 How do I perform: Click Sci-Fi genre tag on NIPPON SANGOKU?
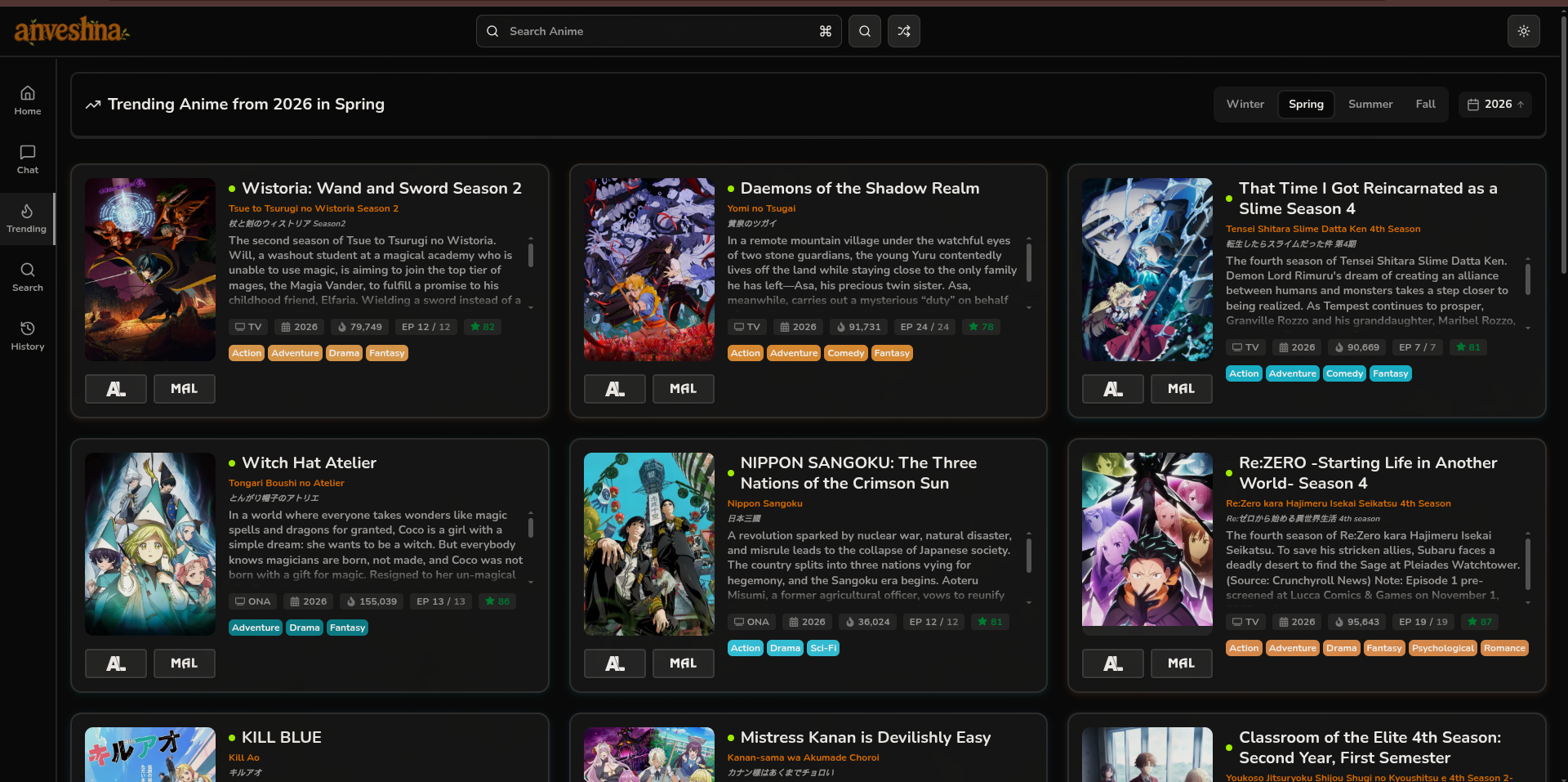tap(823, 648)
